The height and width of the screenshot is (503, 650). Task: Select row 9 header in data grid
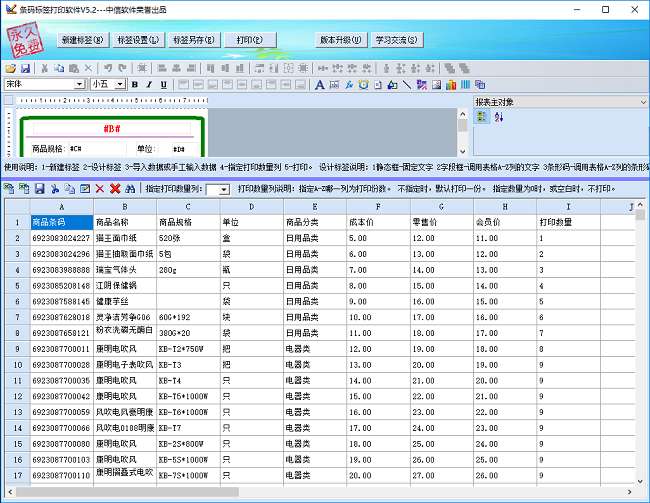(x=17, y=349)
